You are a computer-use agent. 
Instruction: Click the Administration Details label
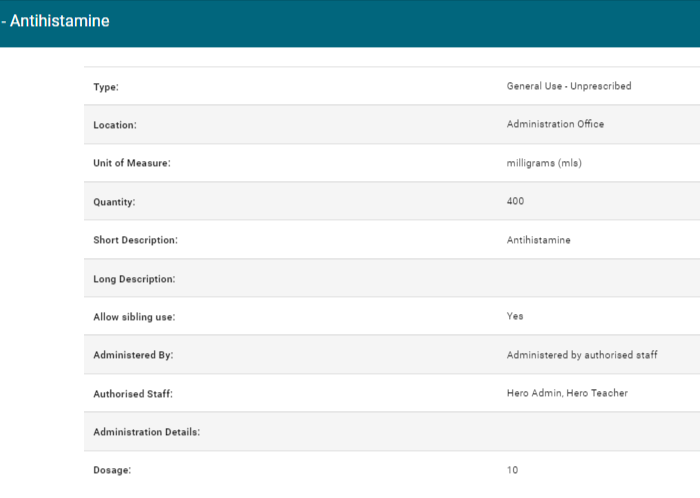[x=147, y=432]
